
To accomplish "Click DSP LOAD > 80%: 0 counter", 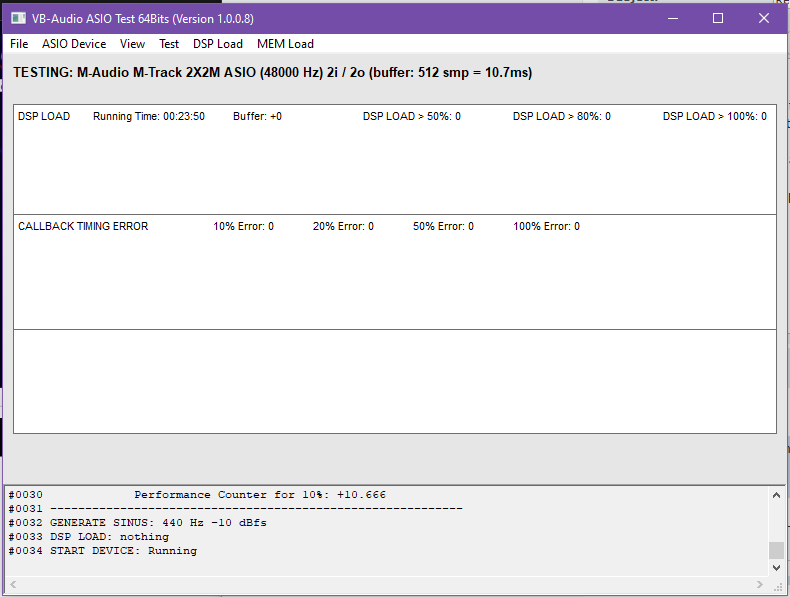I will [562, 116].
